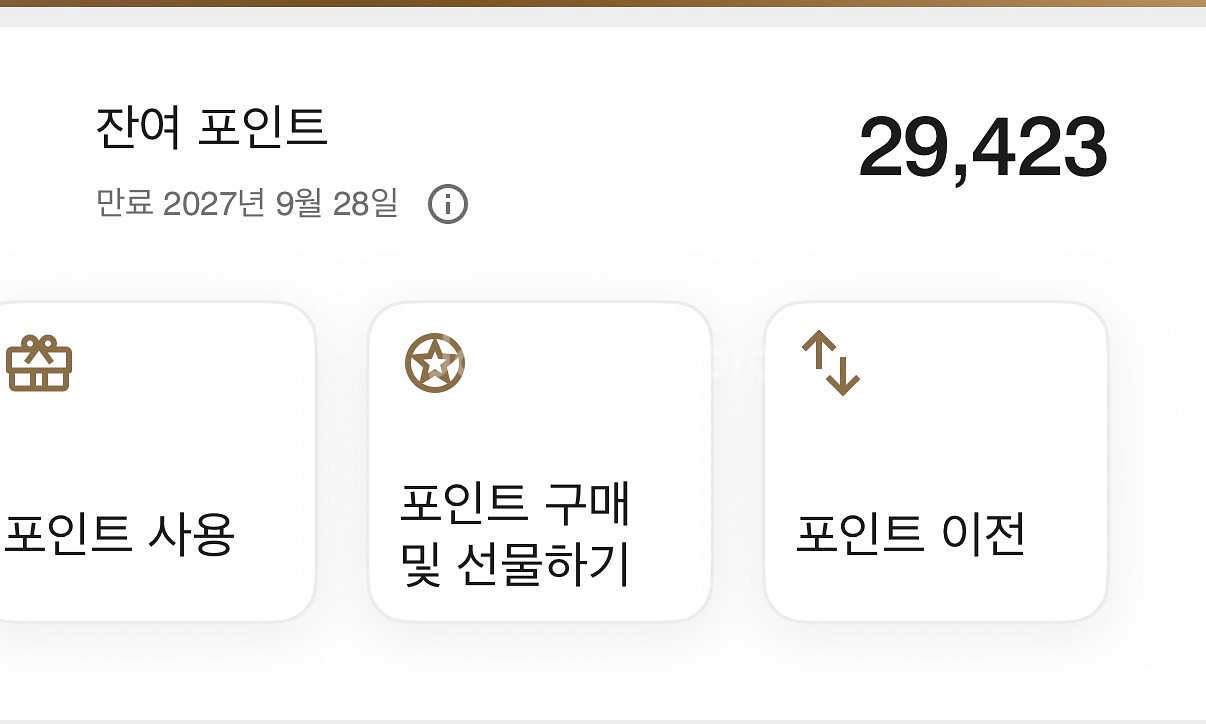Click the 29,423 points balance
Image resolution: width=1206 pixels, height=724 pixels.
982,148
